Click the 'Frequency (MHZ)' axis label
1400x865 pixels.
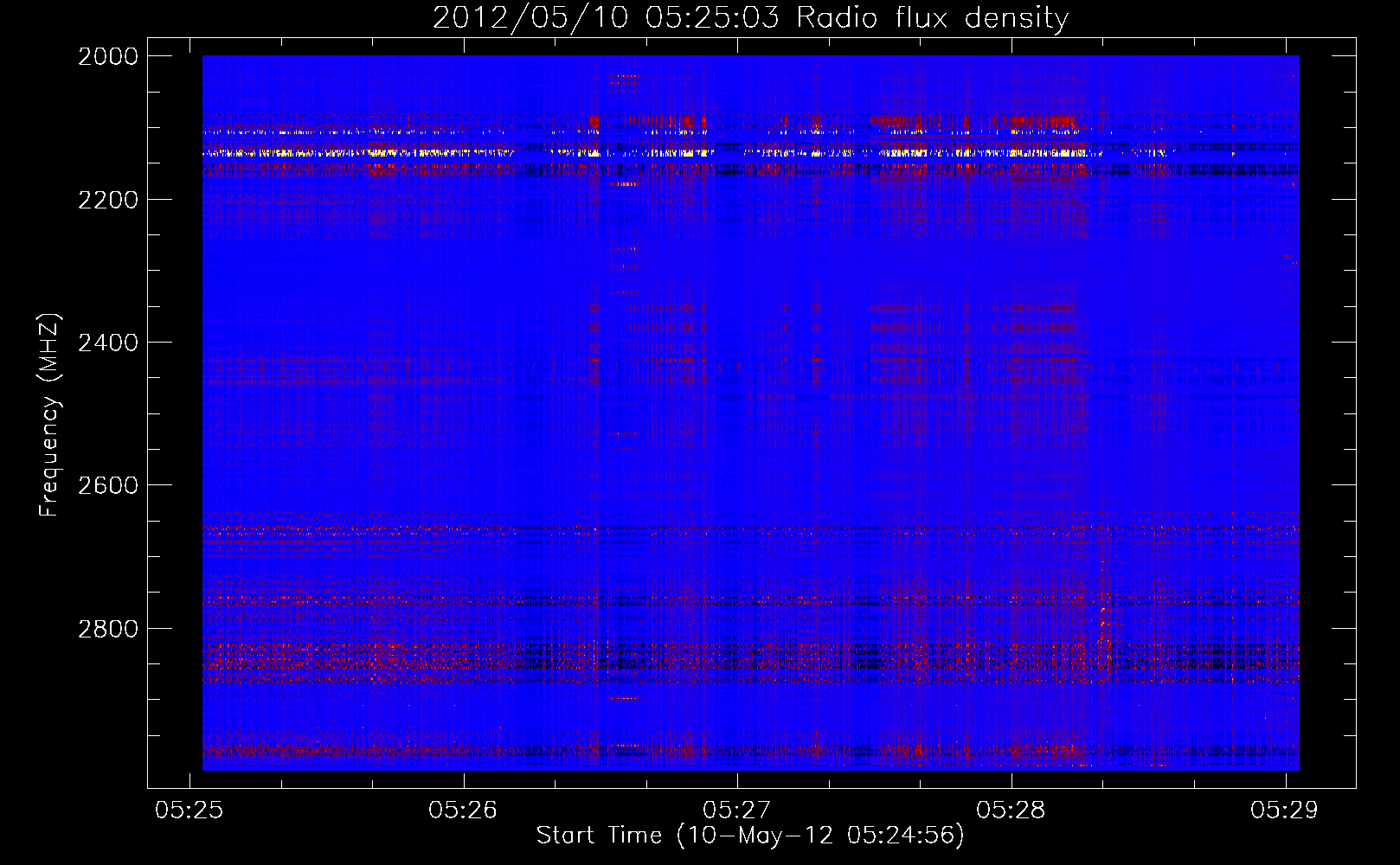pyautogui.click(x=49, y=415)
